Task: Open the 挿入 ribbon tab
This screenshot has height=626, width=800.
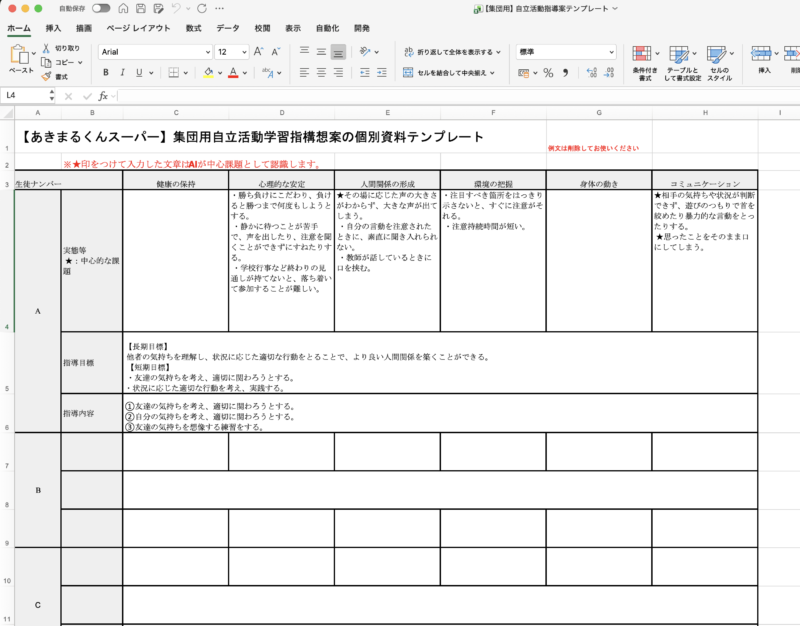Action: [53, 29]
